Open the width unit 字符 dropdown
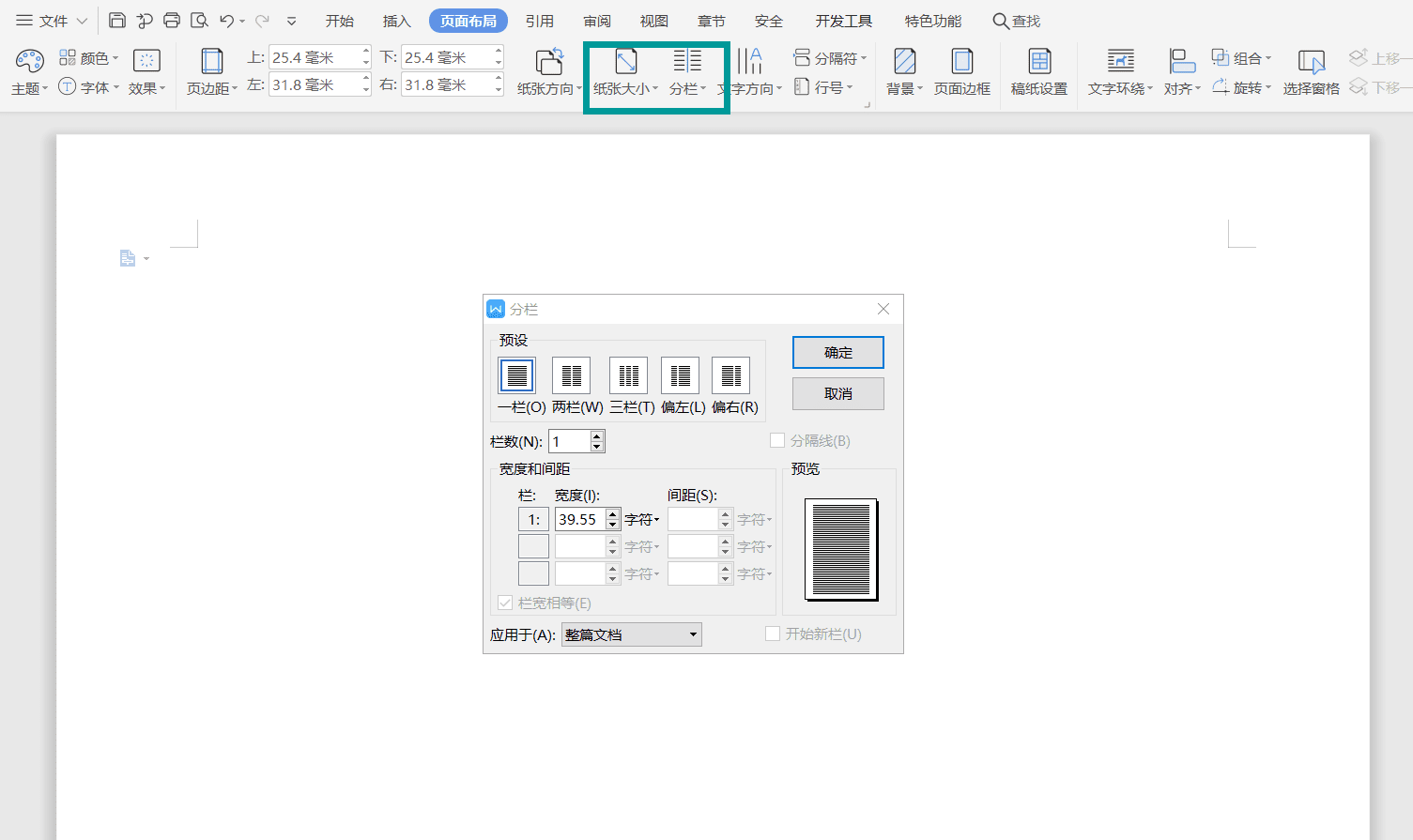Viewport: 1413px width, 840px height. [x=641, y=518]
